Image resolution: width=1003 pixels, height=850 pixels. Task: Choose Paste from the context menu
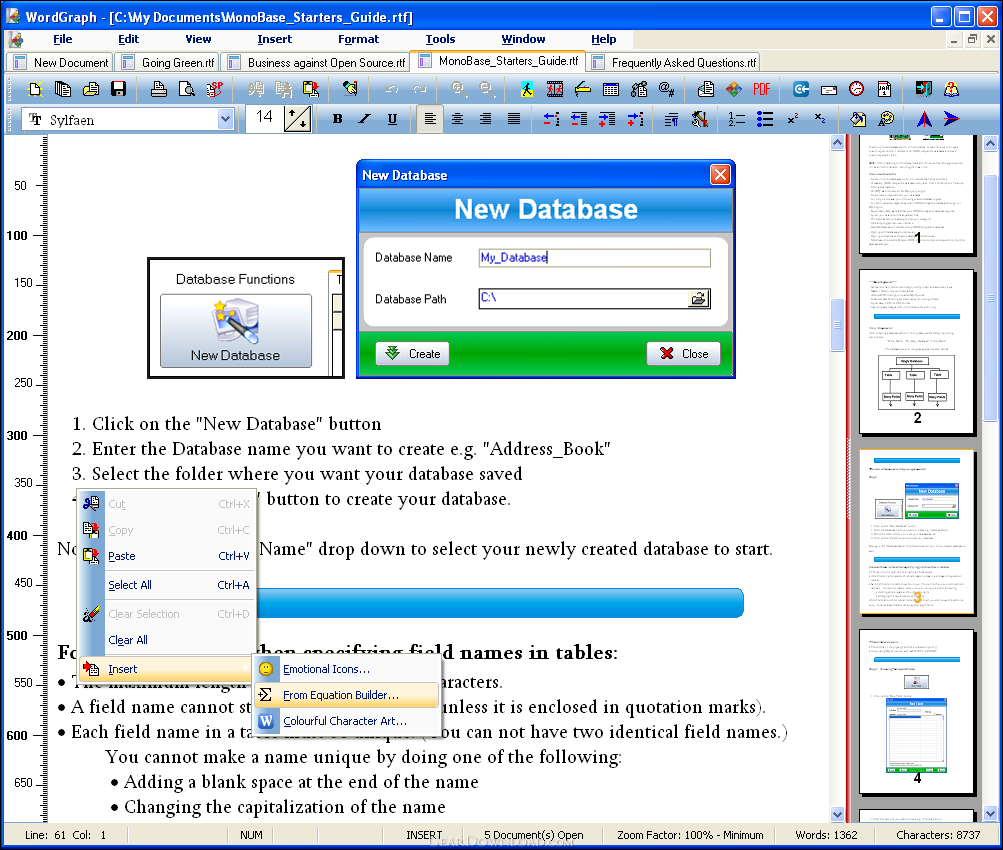(166, 556)
